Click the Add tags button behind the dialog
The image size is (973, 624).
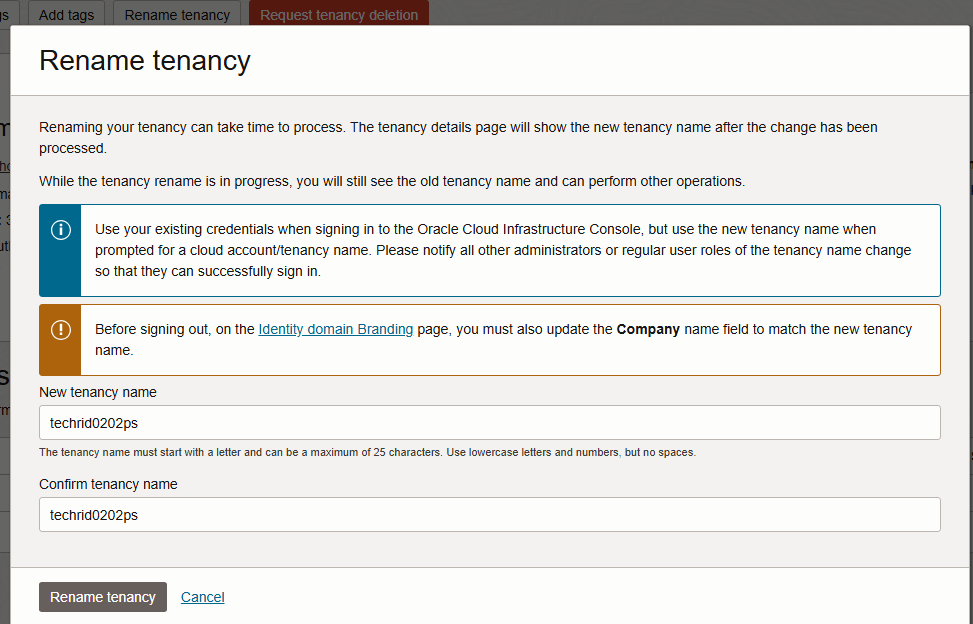(x=66, y=15)
